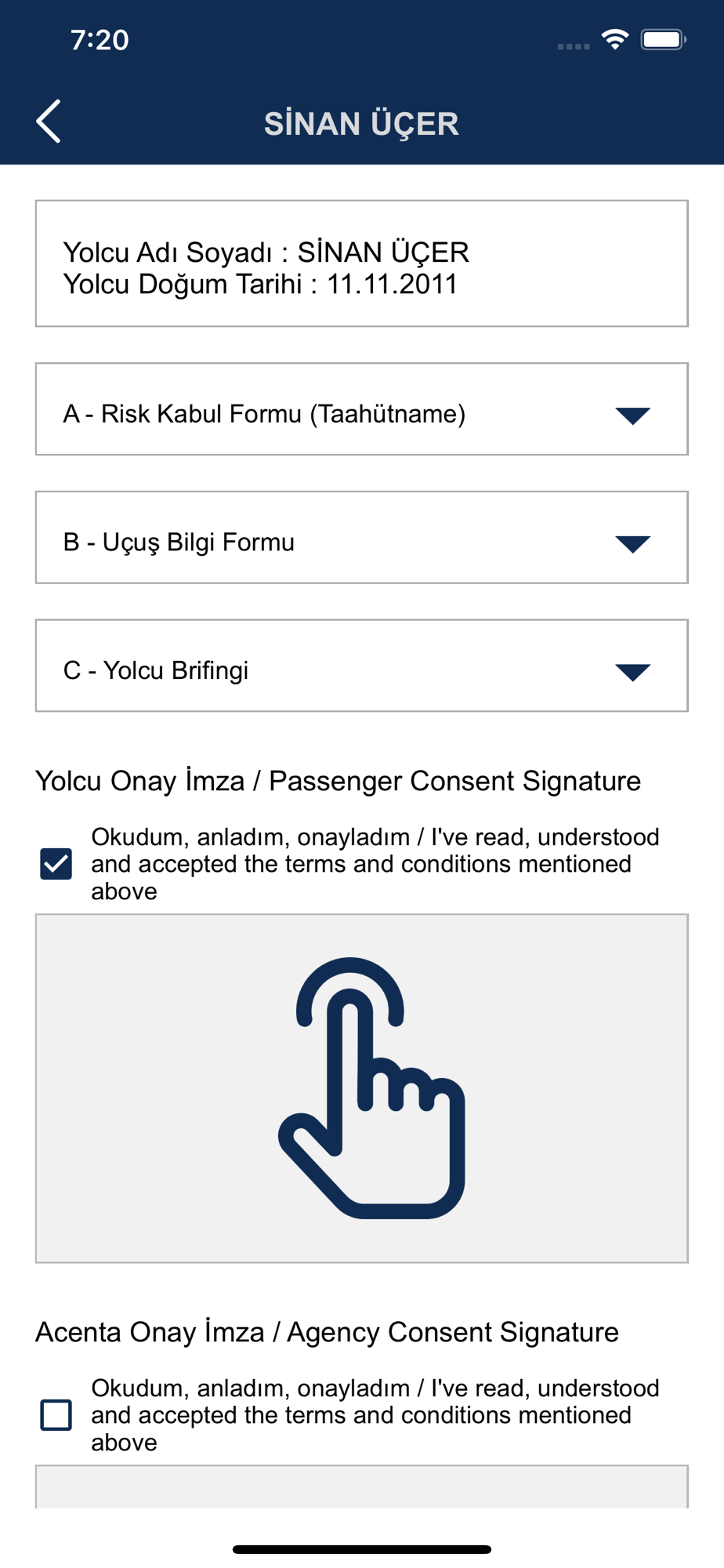Tap the battery indicator icon

tap(664, 39)
